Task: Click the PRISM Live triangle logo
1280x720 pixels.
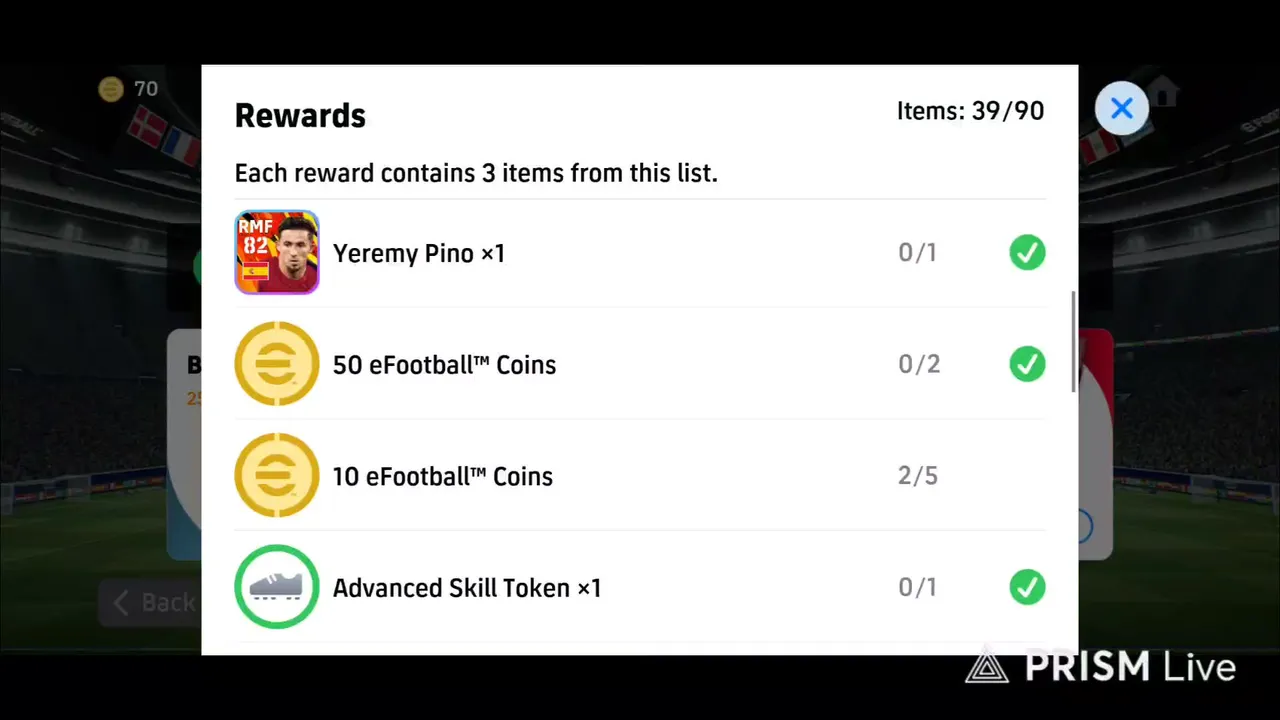Action: click(x=987, y=665)
